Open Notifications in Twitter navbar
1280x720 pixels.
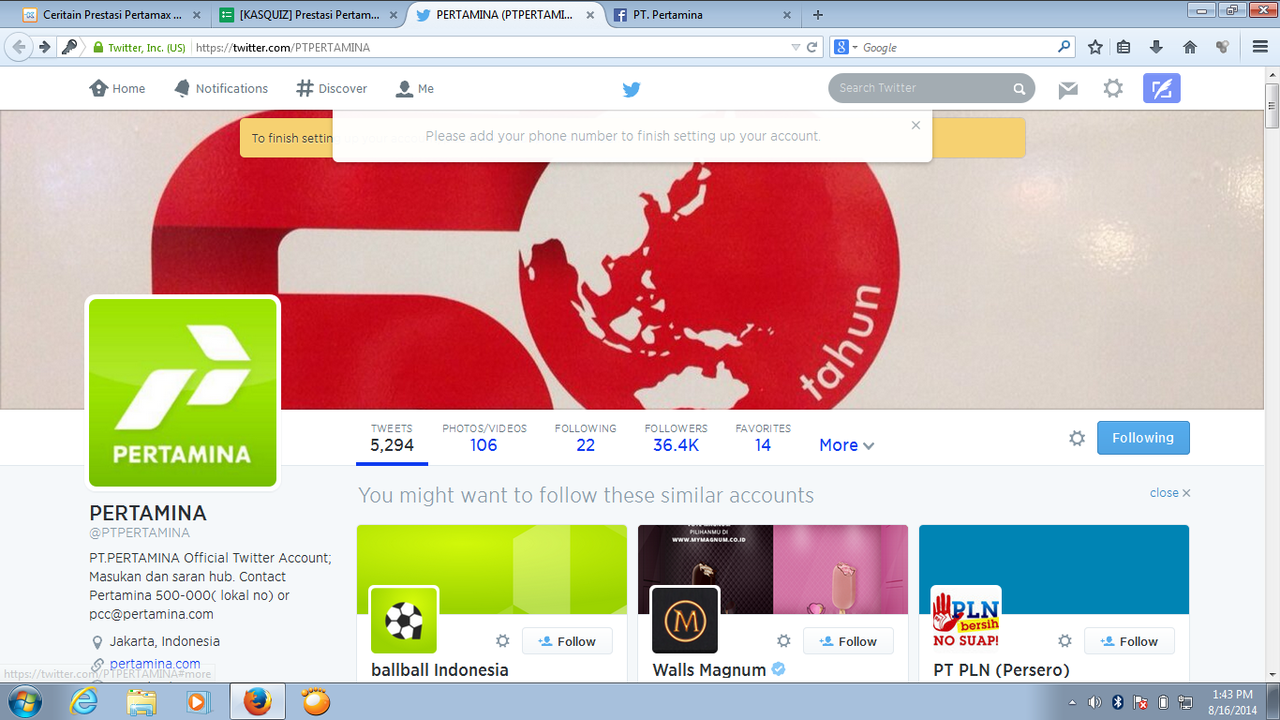pos(220,88)
